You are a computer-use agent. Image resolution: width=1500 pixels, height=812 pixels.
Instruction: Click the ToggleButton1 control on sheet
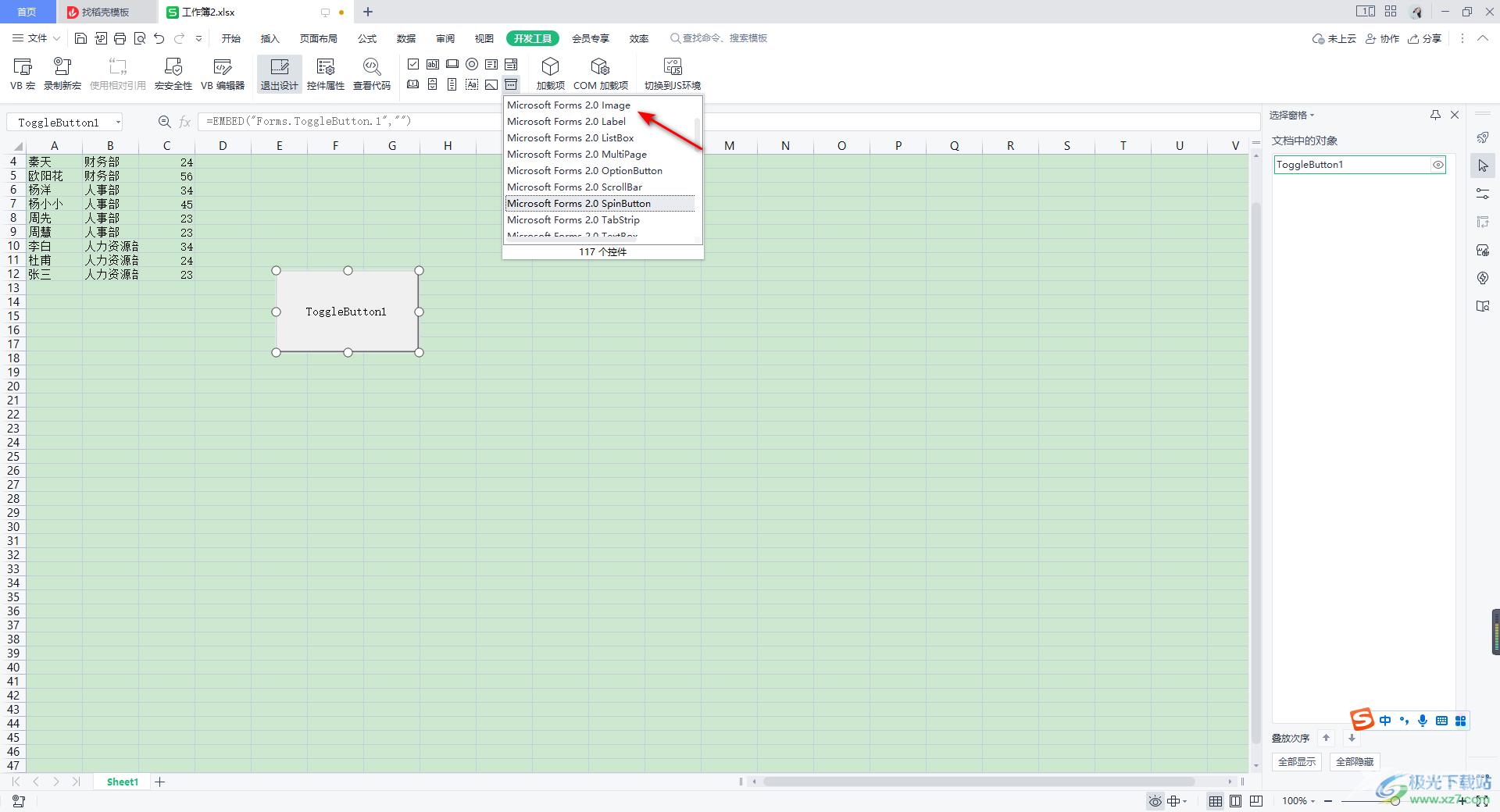tap(347, 312)
